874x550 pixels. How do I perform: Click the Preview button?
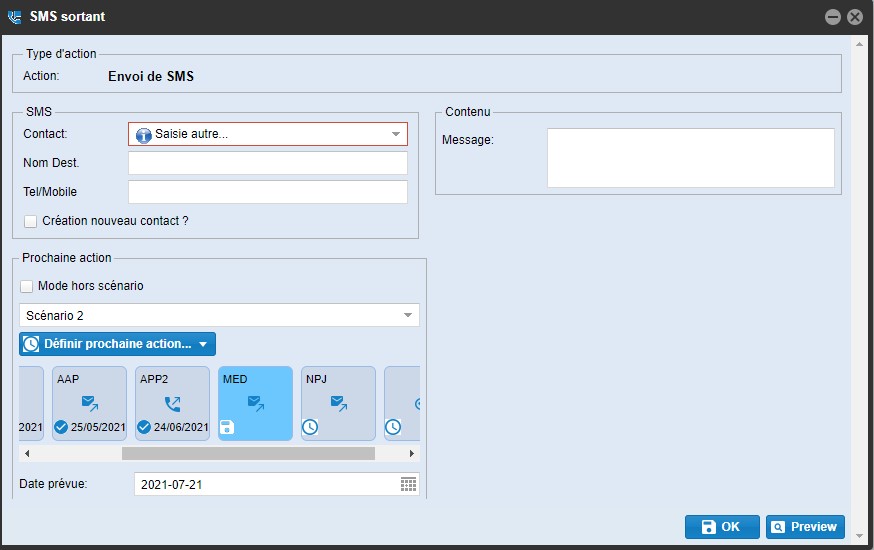pyautogui.click(x=805, y=527)
